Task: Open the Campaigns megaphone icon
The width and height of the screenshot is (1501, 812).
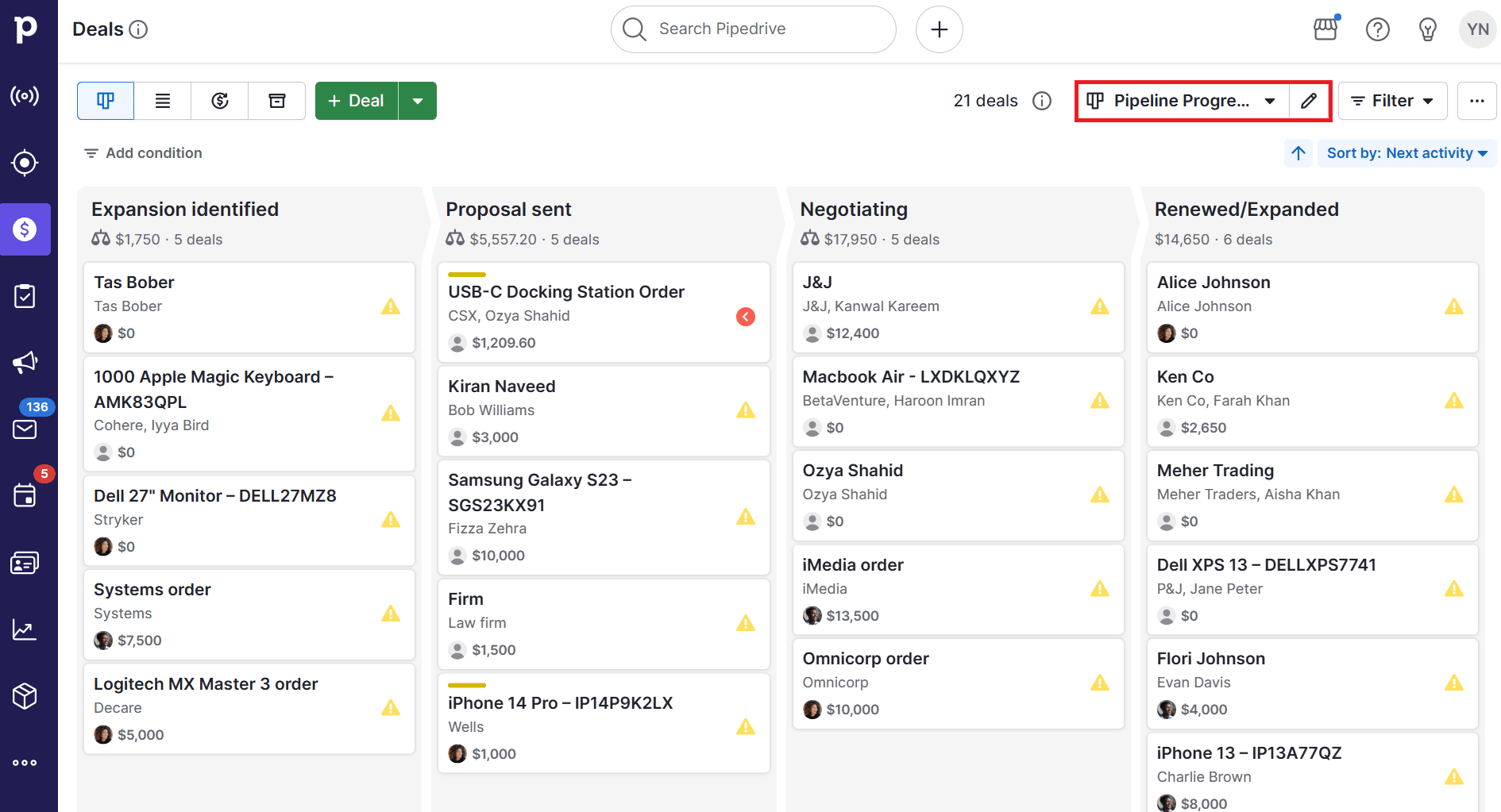Action: point(25,363)
